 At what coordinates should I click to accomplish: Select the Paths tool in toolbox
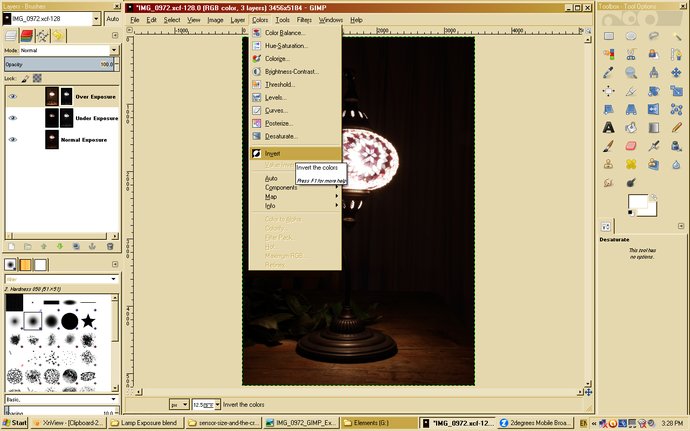tap(676, 54)
